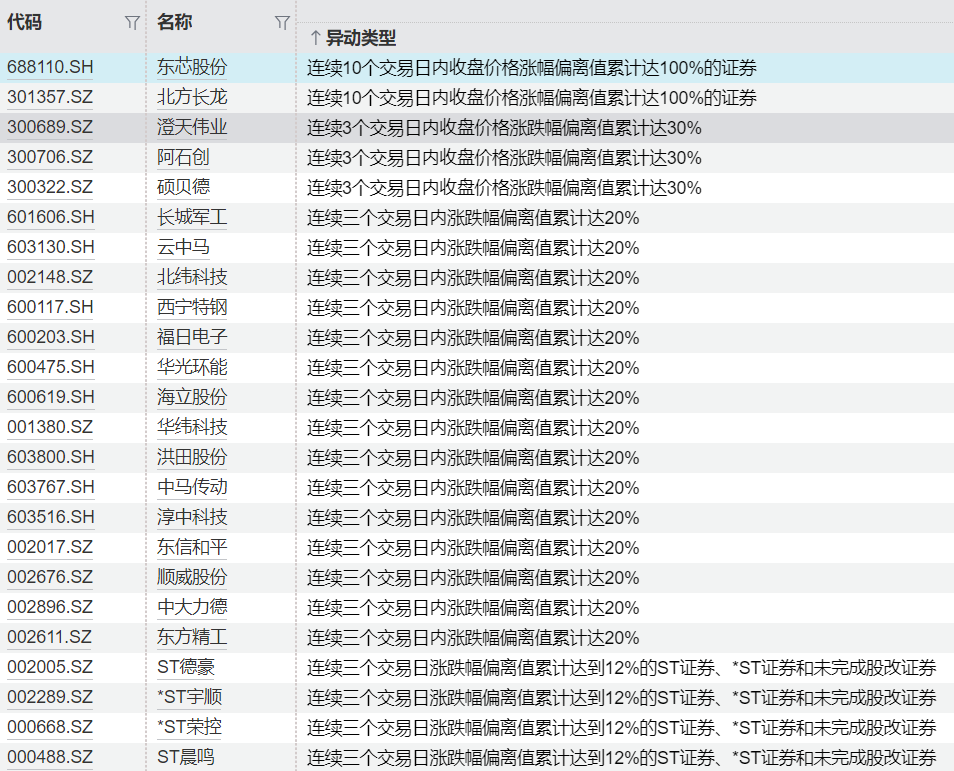Open stock code 000488.SZ
Viewport: 954px width, 771px height.
(50, 757)
